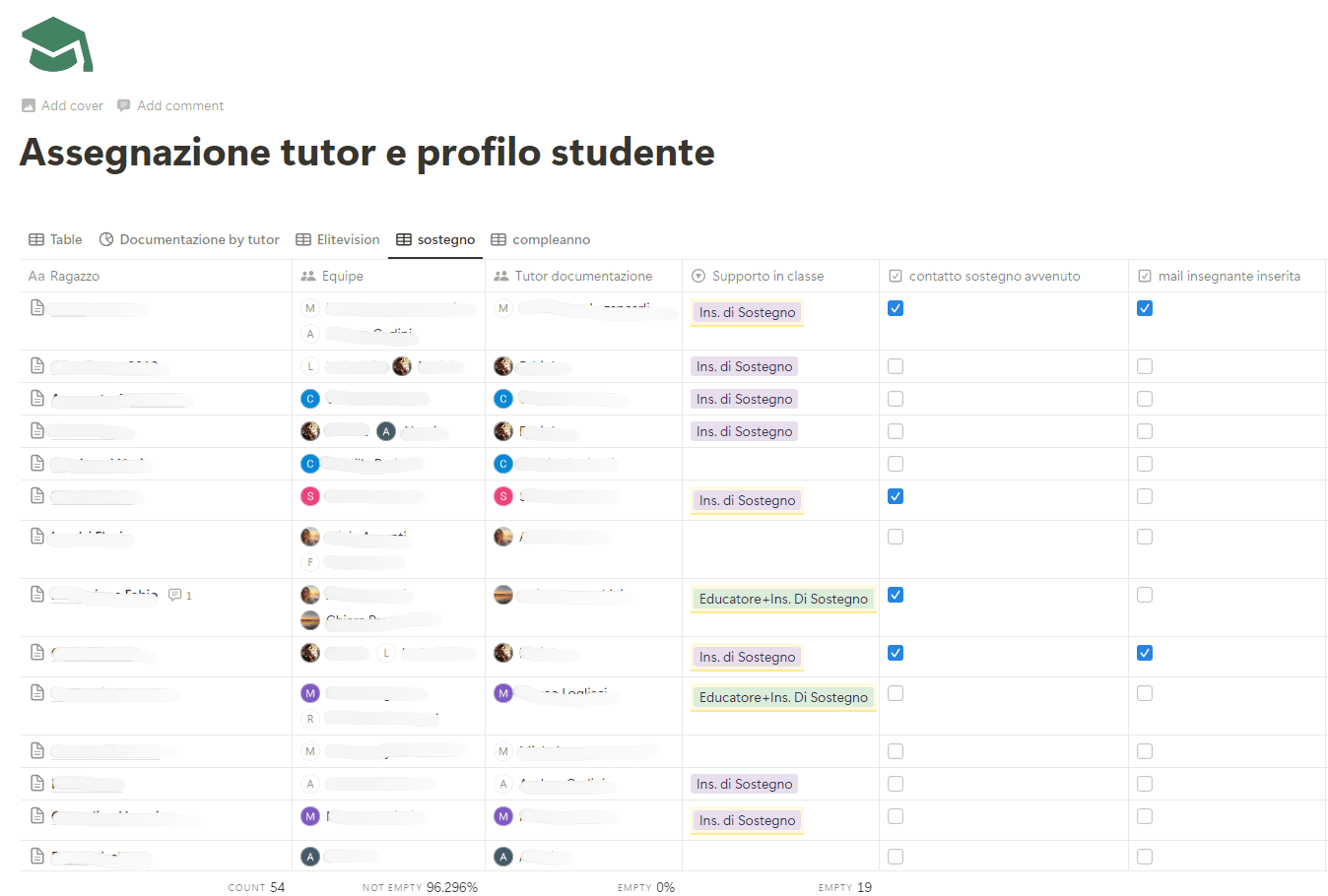Click the Aa icon on Ragazzo column
1328x896 pixels.
point(34,276)
